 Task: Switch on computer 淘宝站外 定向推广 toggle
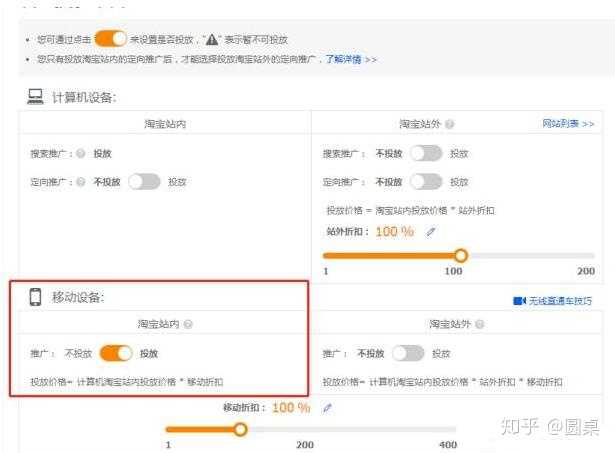(x=427, y=182)
